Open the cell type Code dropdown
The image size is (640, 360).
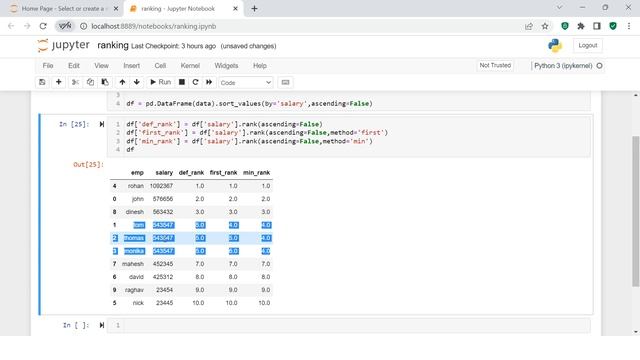pos(246,82)
